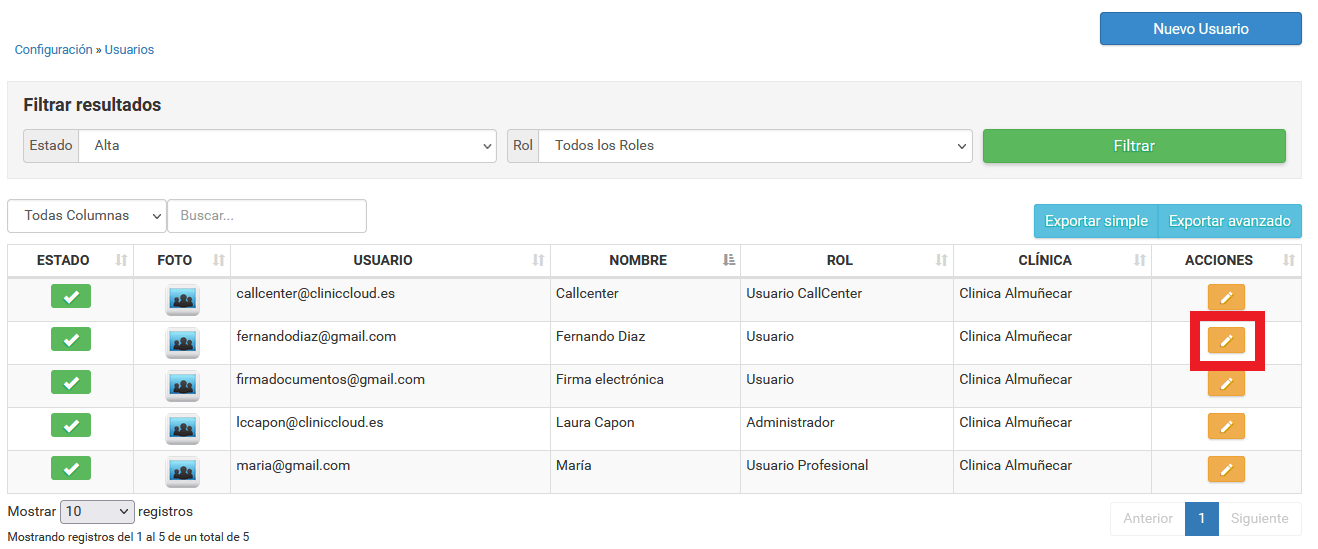Toggle the status check for María

(x=71, y=468)
